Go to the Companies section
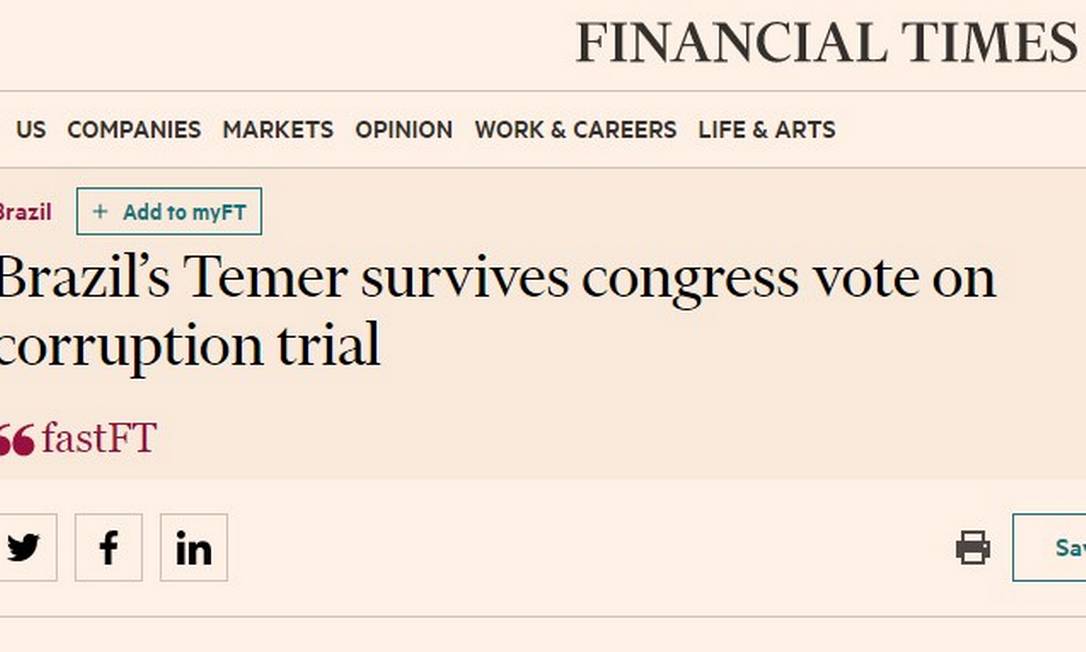Viewport: 1086px width, 652px height. click(134, 130)
